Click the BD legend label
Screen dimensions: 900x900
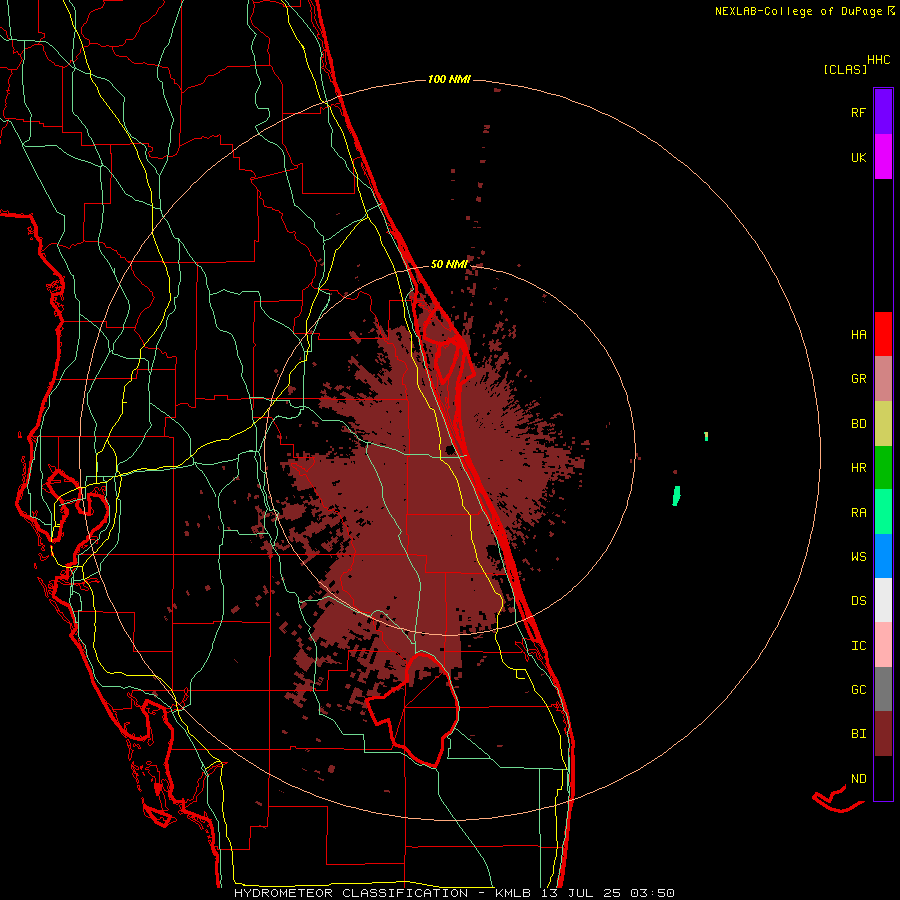(x=859, y=424)
